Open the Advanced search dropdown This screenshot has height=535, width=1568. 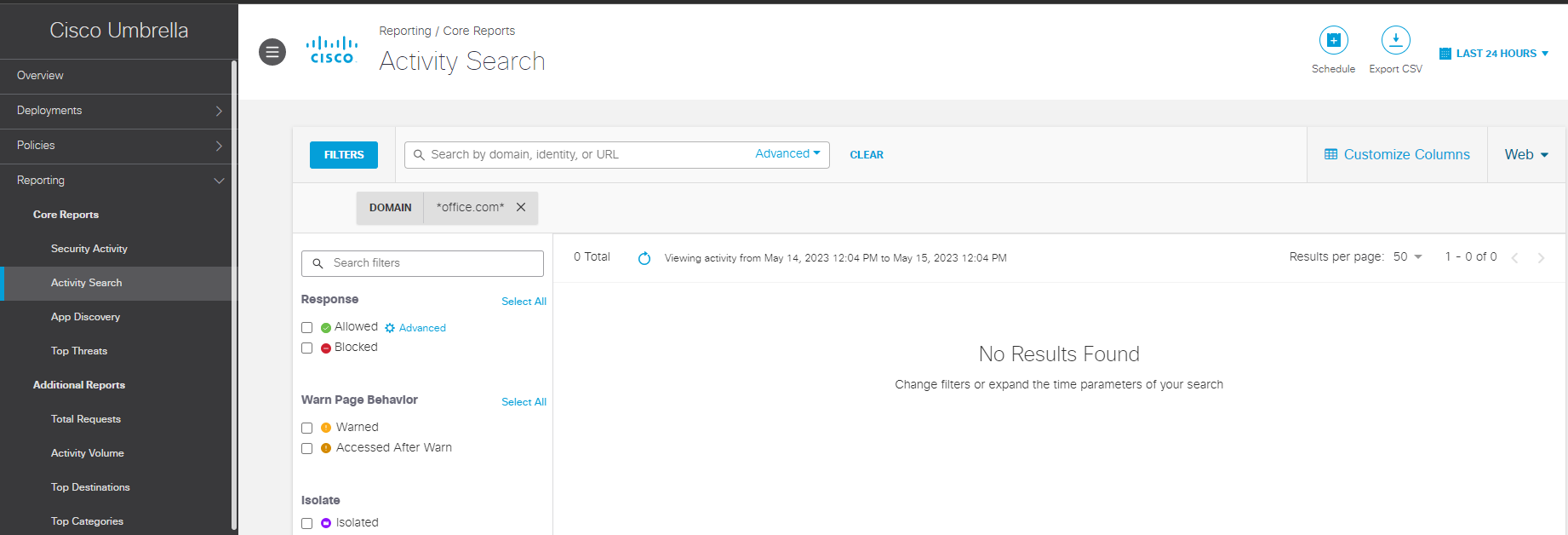click(787, 153)
